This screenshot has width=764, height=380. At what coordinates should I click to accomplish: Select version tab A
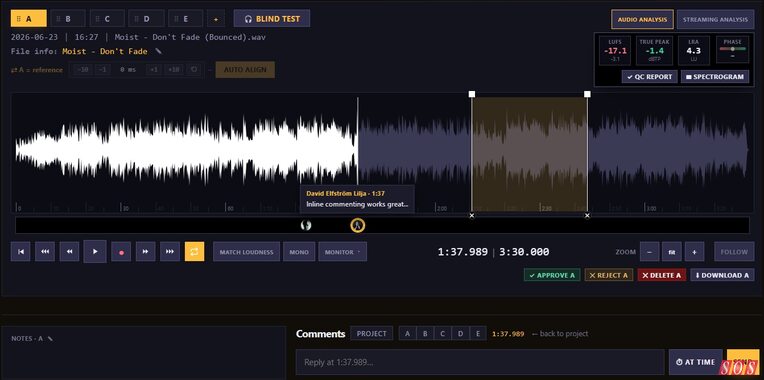pyautogui.click(x=29, y=19)
